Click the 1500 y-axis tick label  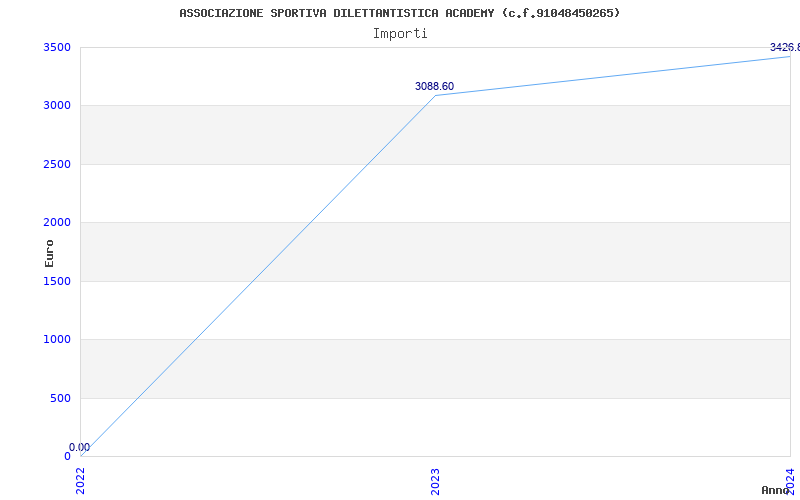pyautogui.click(x=59, y=281)
